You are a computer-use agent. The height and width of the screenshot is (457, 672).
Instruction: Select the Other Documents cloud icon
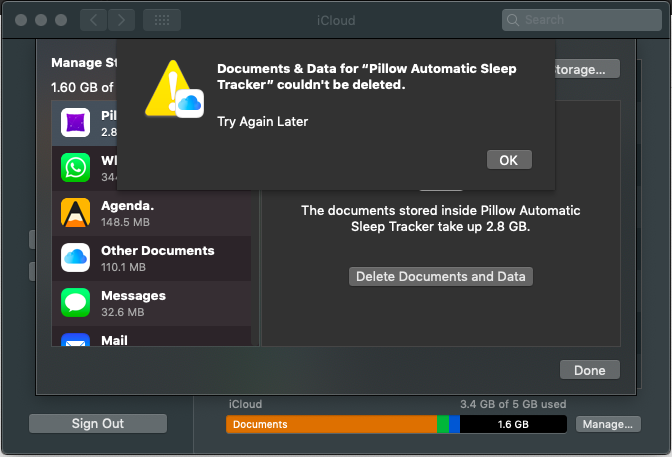click(75, 258)
